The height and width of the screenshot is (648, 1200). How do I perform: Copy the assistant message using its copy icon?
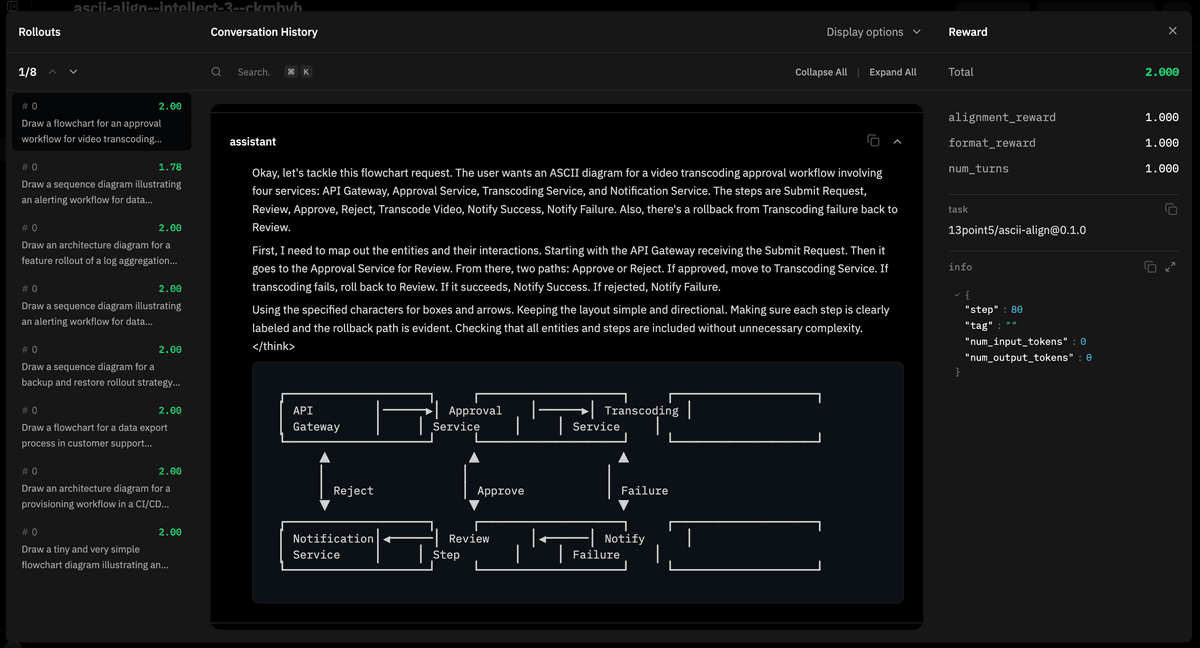pyautogui.click(x=873, y=141)
